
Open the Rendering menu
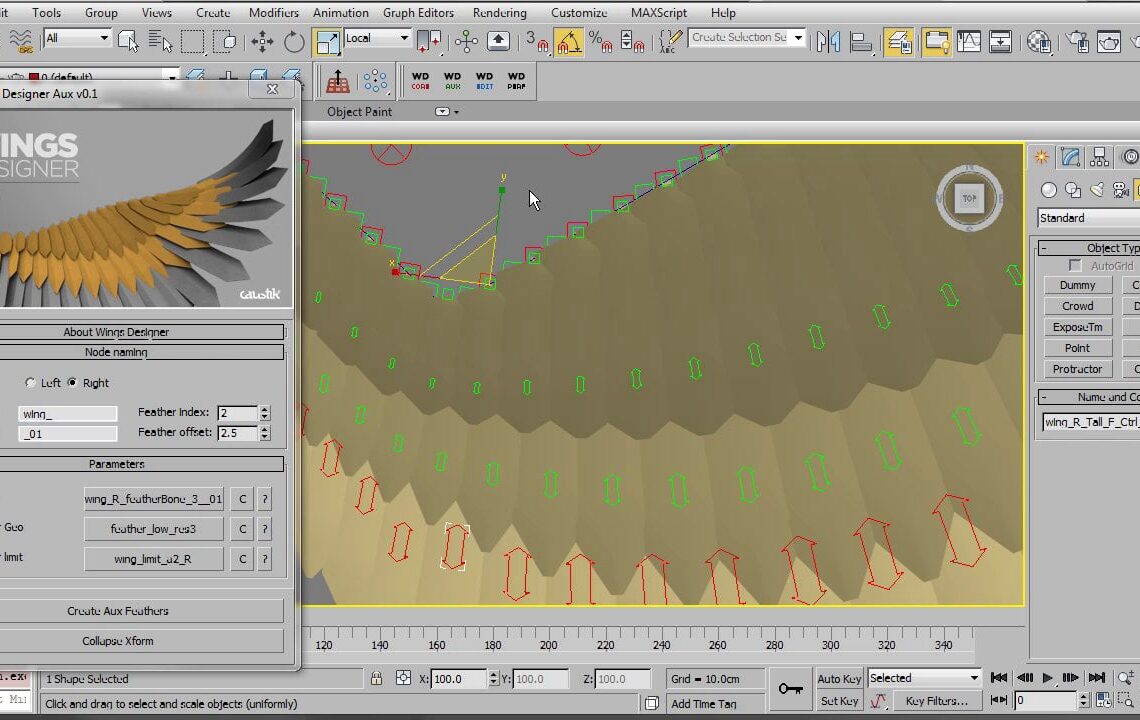[x=499, y=12]
